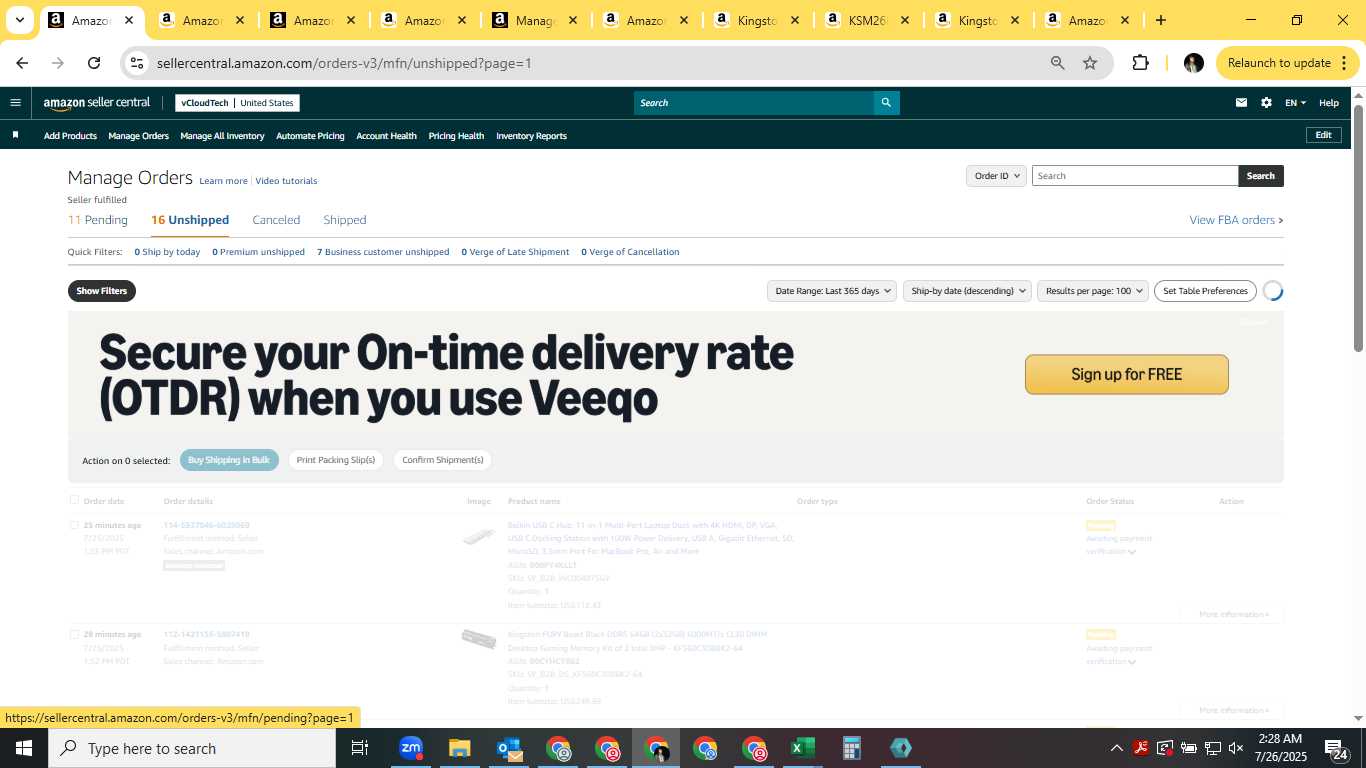Open the Date Range Last 365 days dropdown
This screenshot has width=1366, height=768.
click(831, 291)
